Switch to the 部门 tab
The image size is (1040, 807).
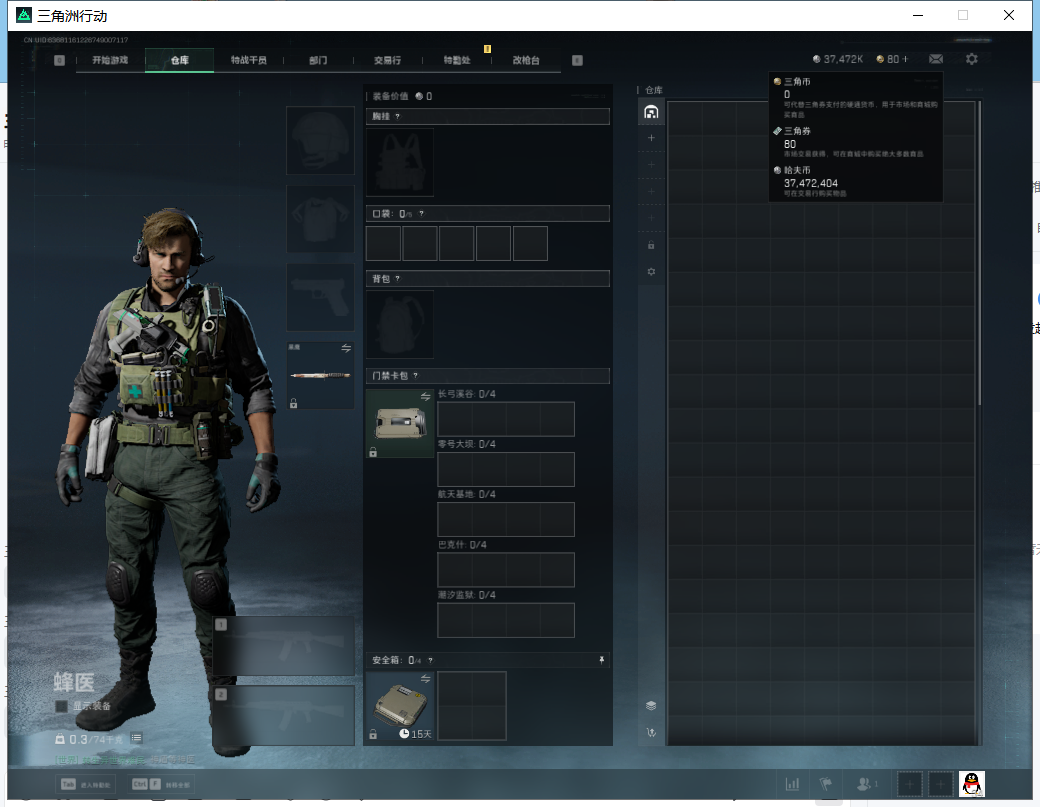(318, 60)
